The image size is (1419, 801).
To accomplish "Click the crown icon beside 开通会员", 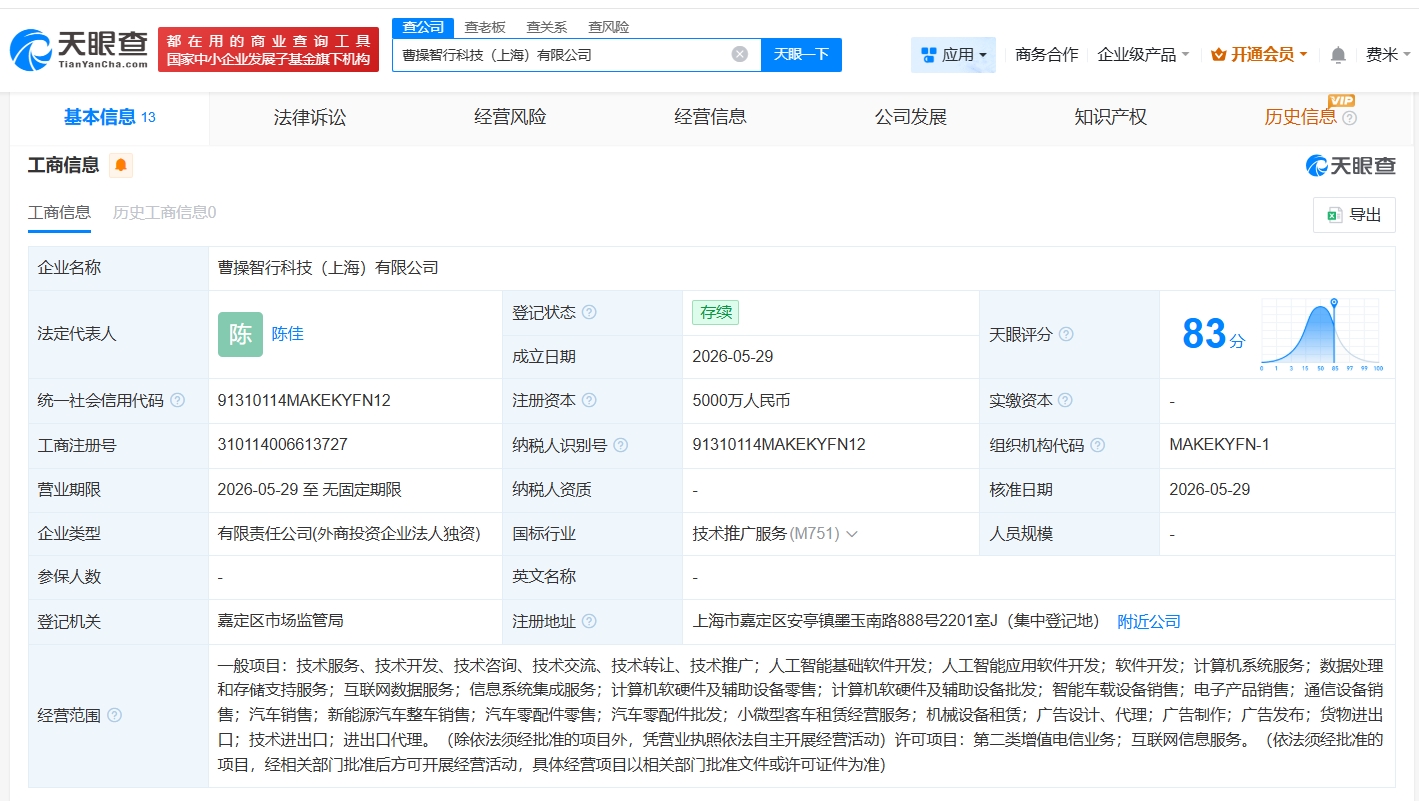I will click(x=1218, y=55).
